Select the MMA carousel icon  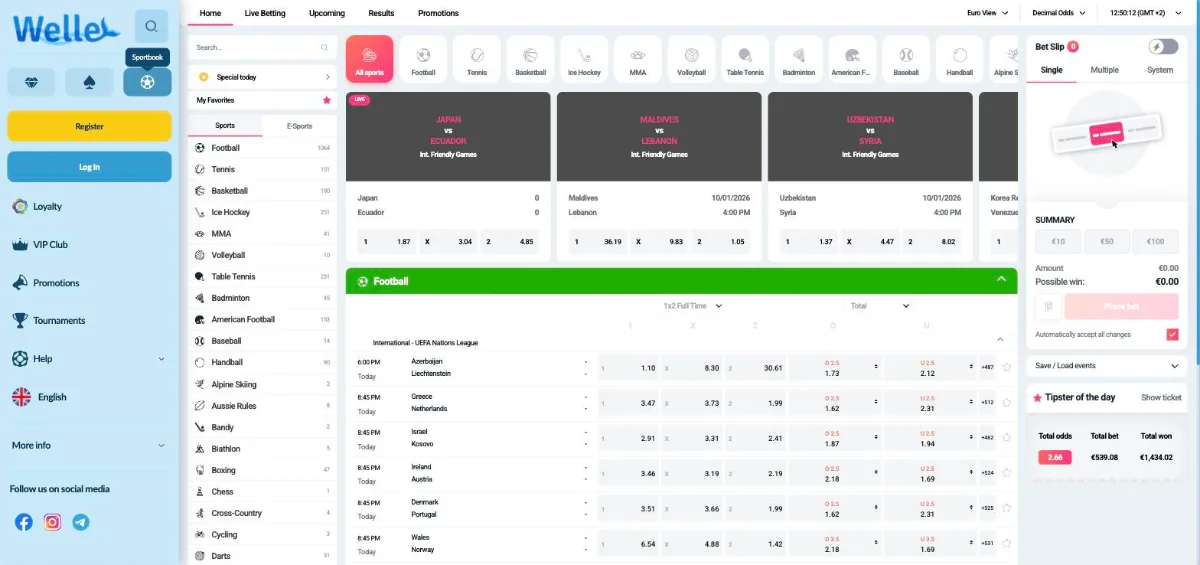tap(638, 59)
